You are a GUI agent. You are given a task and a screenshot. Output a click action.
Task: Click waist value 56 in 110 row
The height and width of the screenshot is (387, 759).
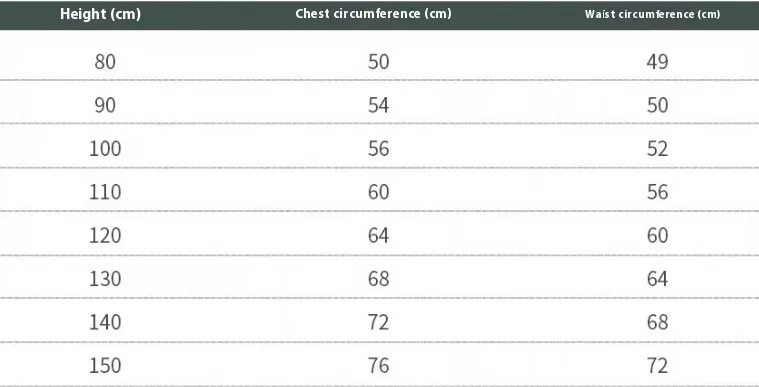657,192
